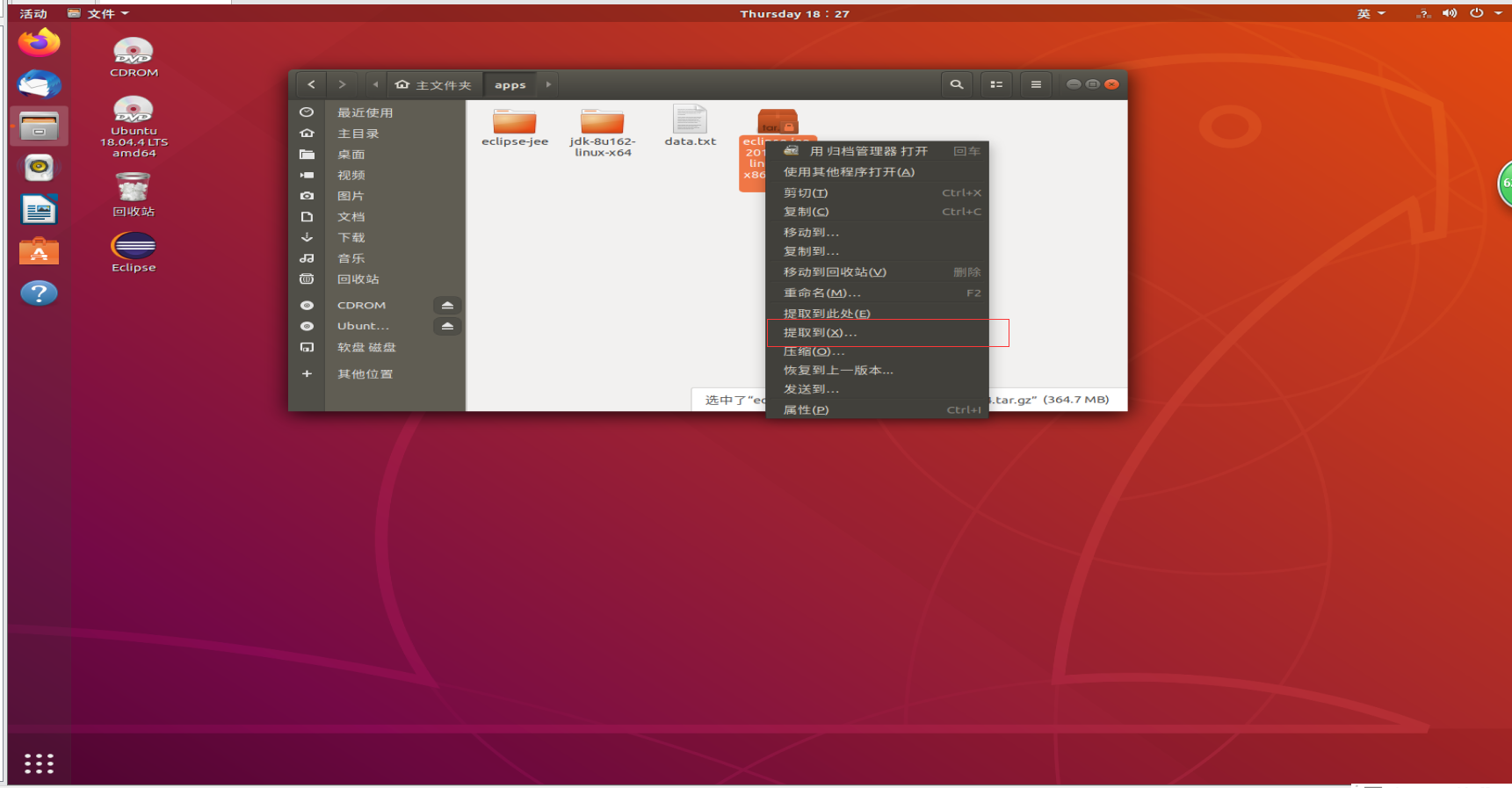
Task: Select the data.txt file
Action: pyautogui.click(x=690, y=126)
